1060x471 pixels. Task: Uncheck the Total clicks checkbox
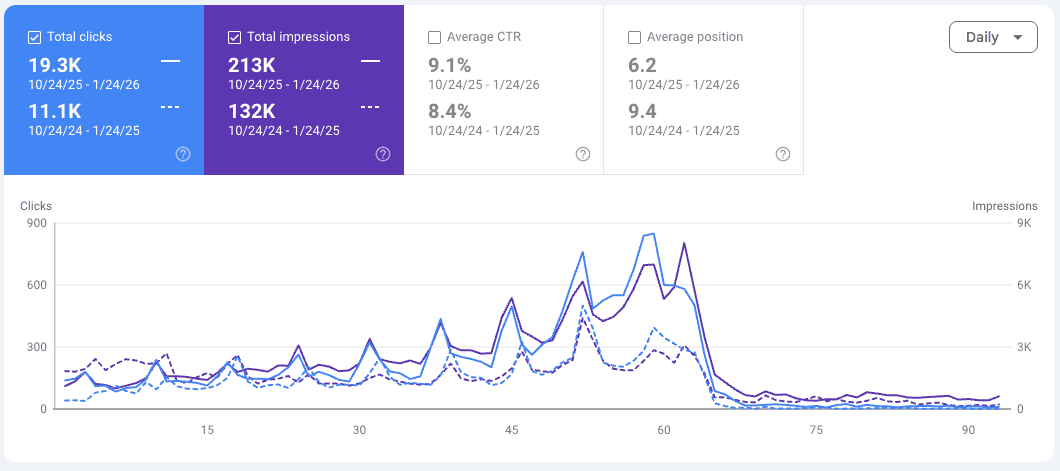[35, 37]
